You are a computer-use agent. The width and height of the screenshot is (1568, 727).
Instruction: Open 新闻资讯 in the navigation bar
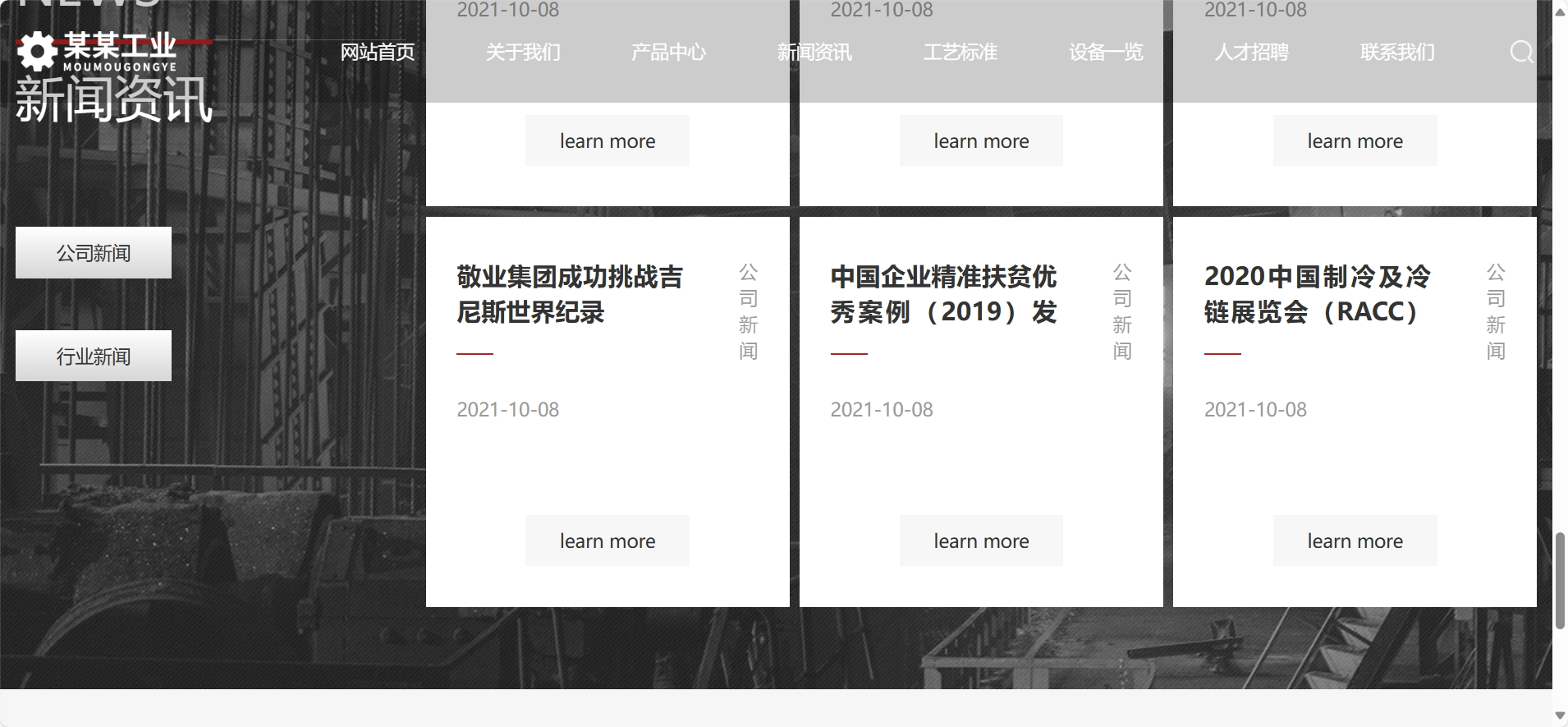click(x=814, y=53)
